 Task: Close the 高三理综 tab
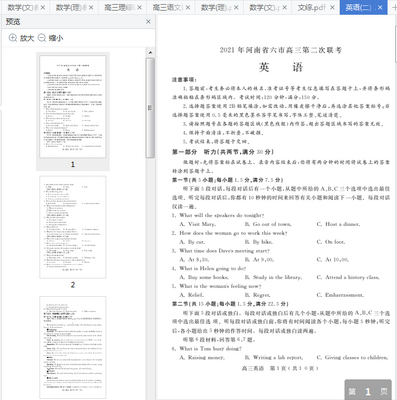pyautogui.click(x=139, y=7)
